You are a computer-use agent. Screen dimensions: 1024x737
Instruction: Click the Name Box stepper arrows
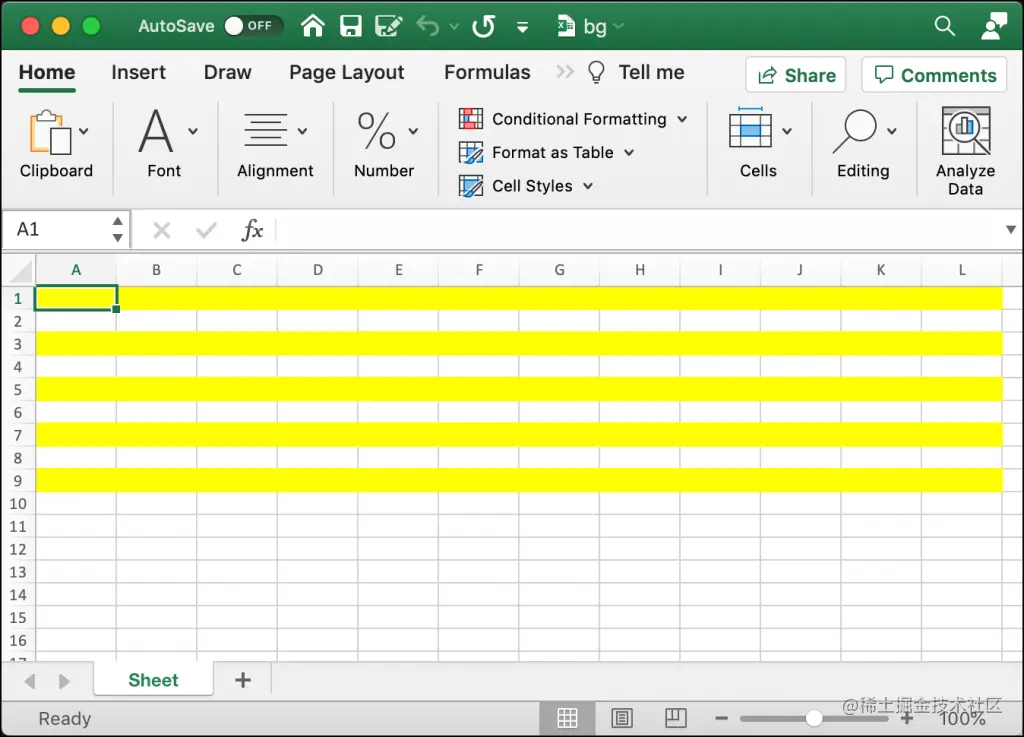coord(118,229)
